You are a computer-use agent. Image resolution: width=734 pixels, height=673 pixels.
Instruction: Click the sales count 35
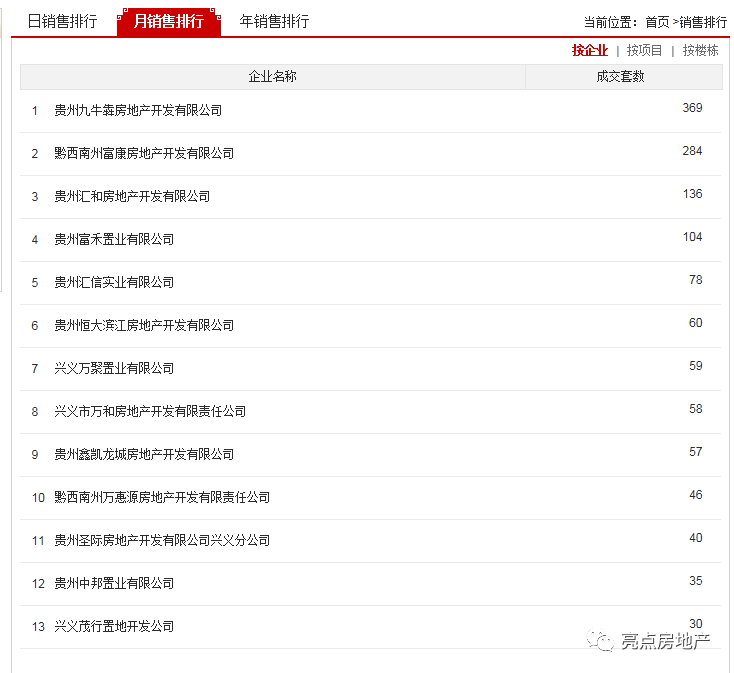(x=696, y=582)
